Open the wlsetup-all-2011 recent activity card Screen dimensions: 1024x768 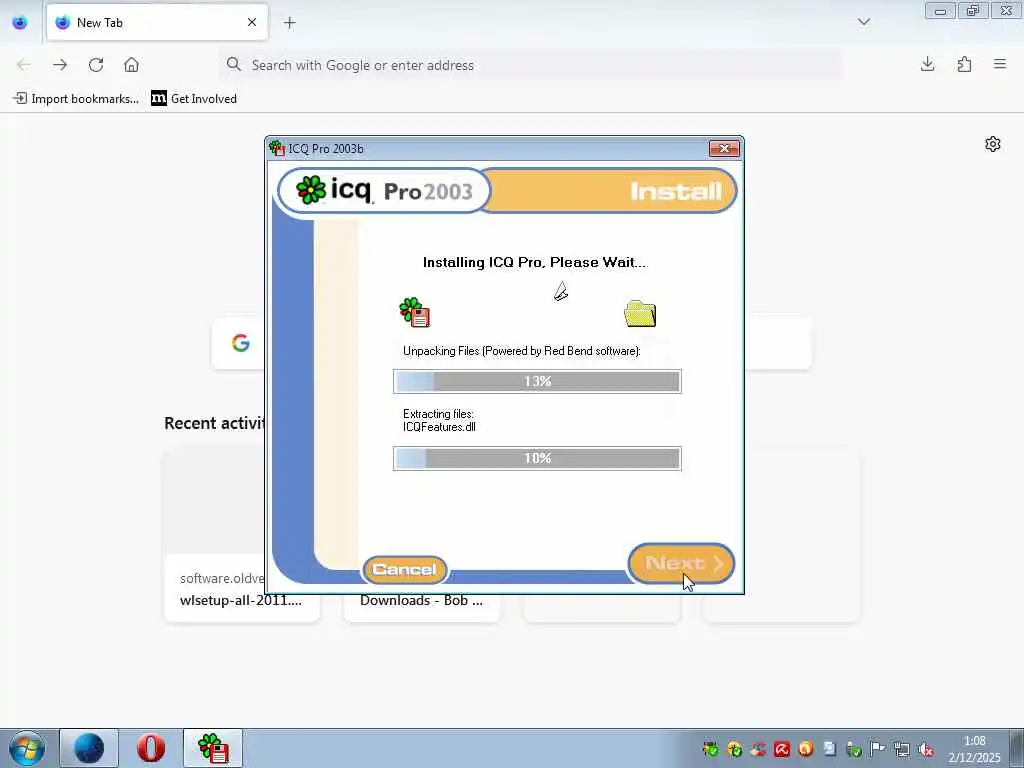click(242, 536)
